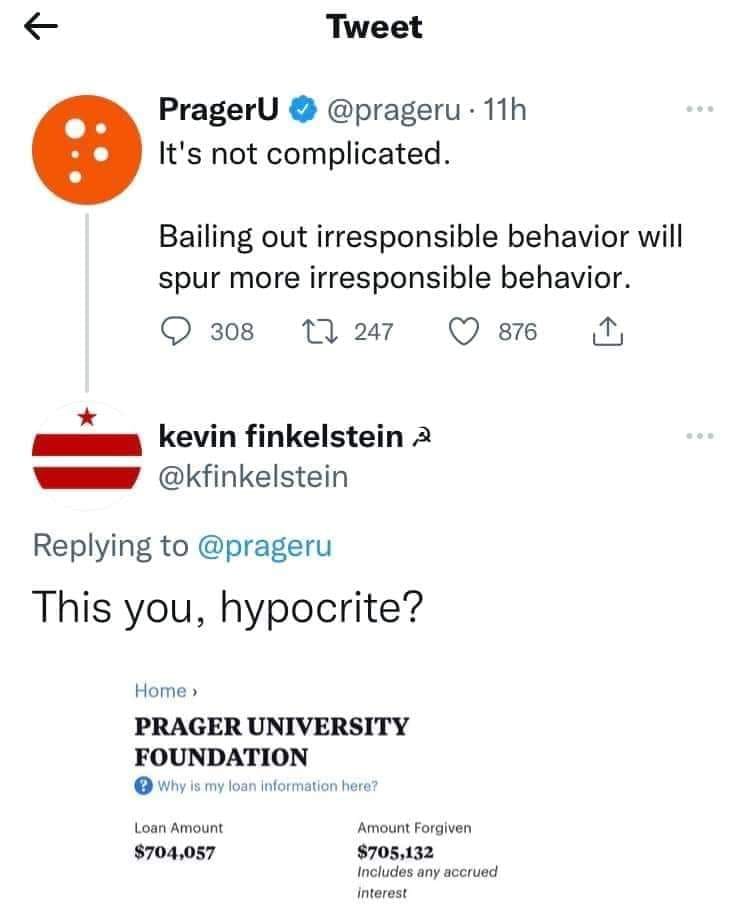This screenshot has height=918, width=750.
Task: Select the kevin finkelstein display name
Action: (x=281, y=436)
